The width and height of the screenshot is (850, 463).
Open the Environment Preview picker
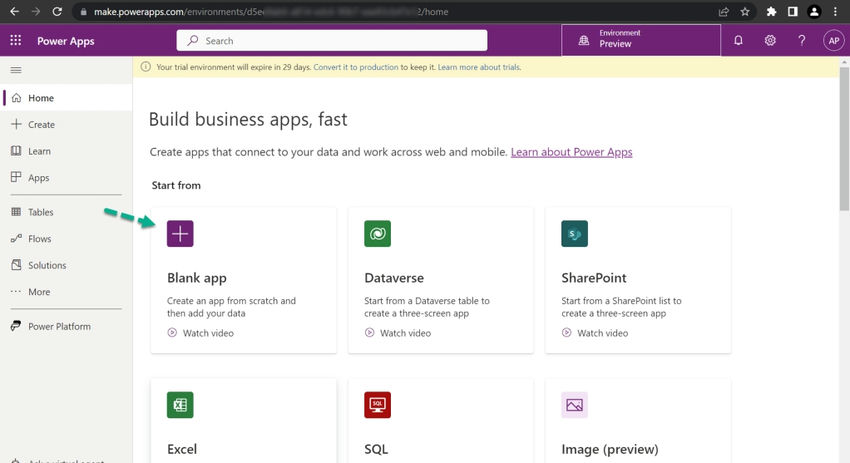click(640, 40)
